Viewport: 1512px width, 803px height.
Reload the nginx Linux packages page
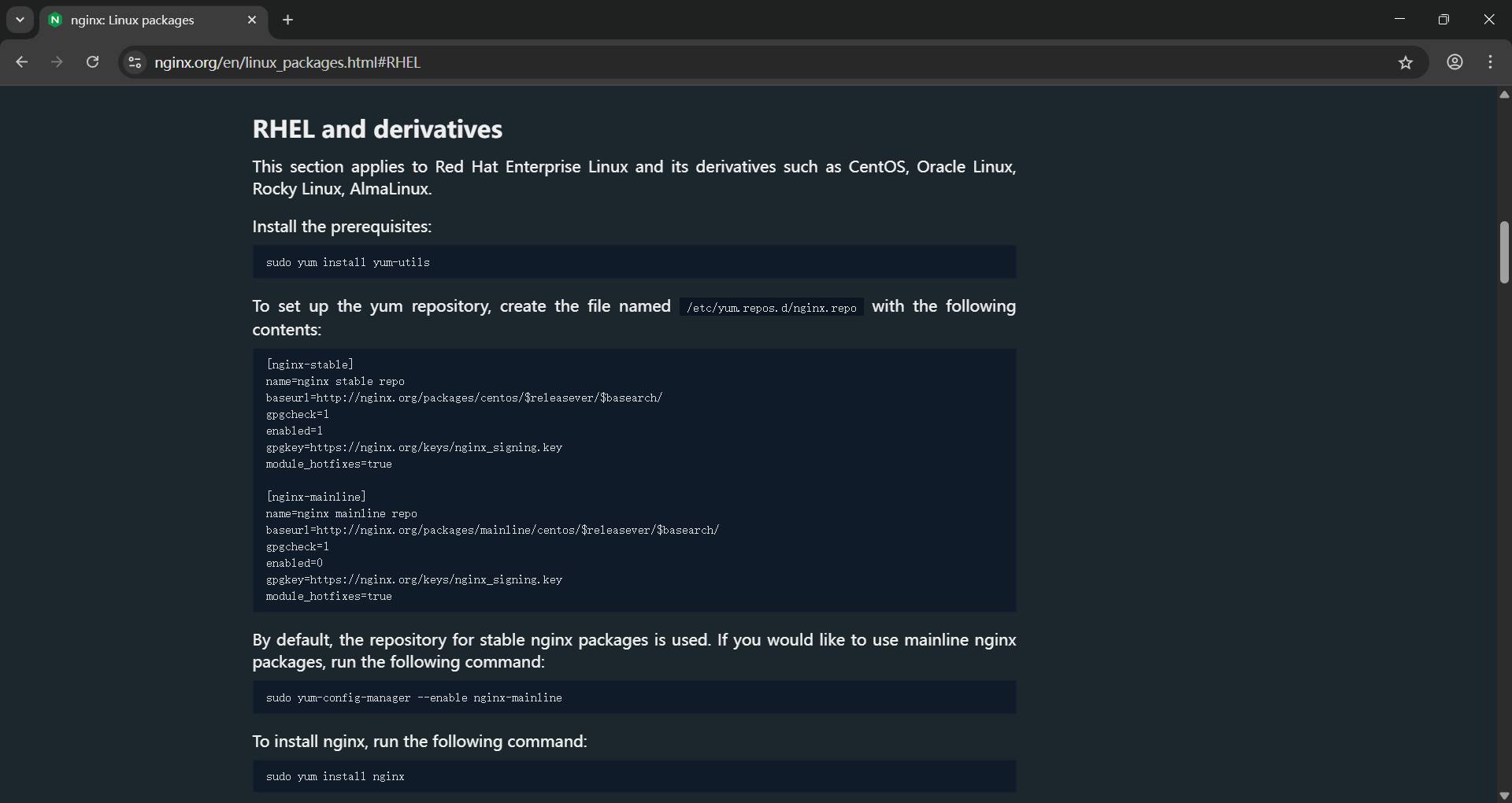pos(92,62)
